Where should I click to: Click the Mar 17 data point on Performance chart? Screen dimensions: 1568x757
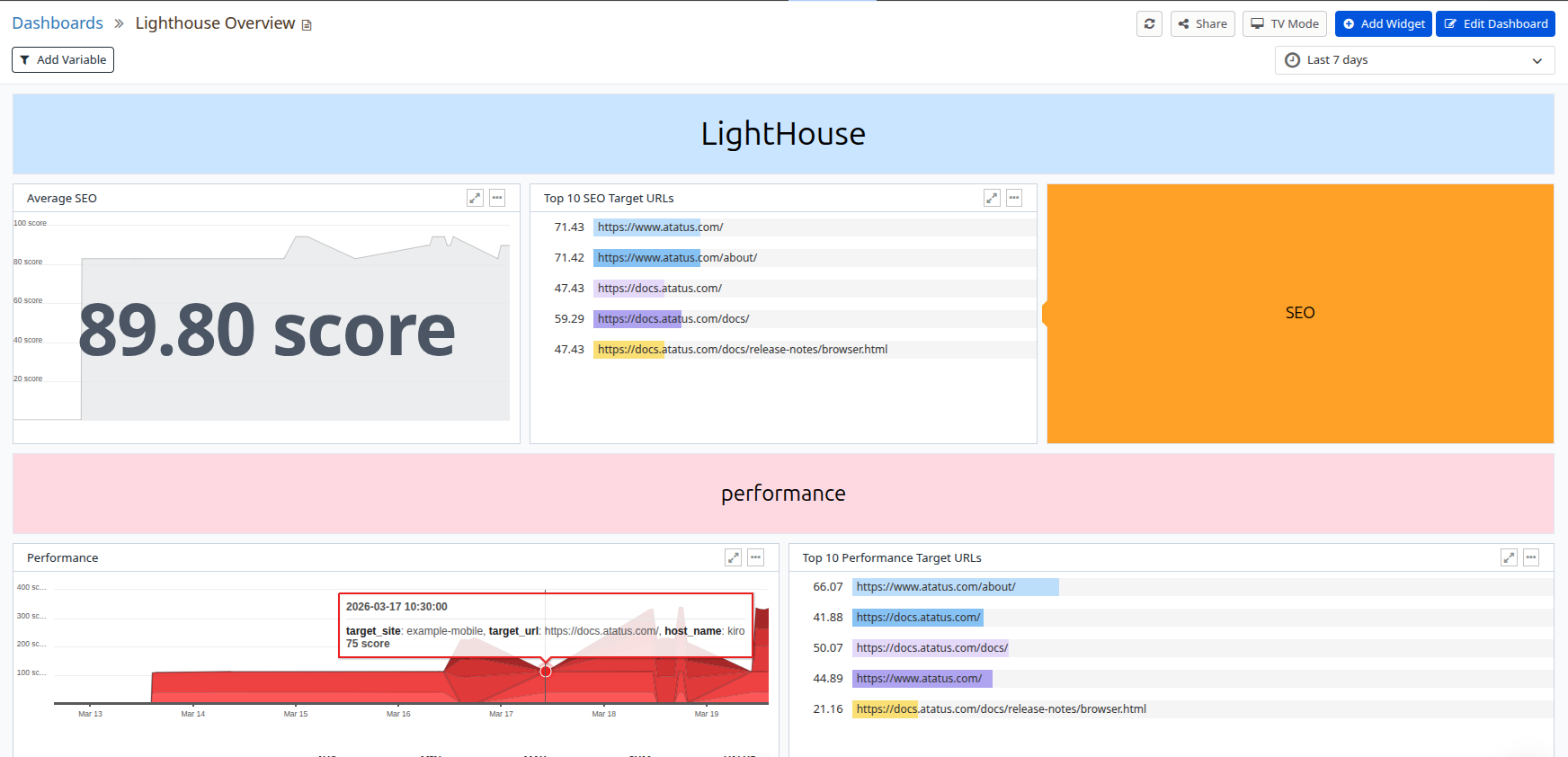(x=546, y=672)
